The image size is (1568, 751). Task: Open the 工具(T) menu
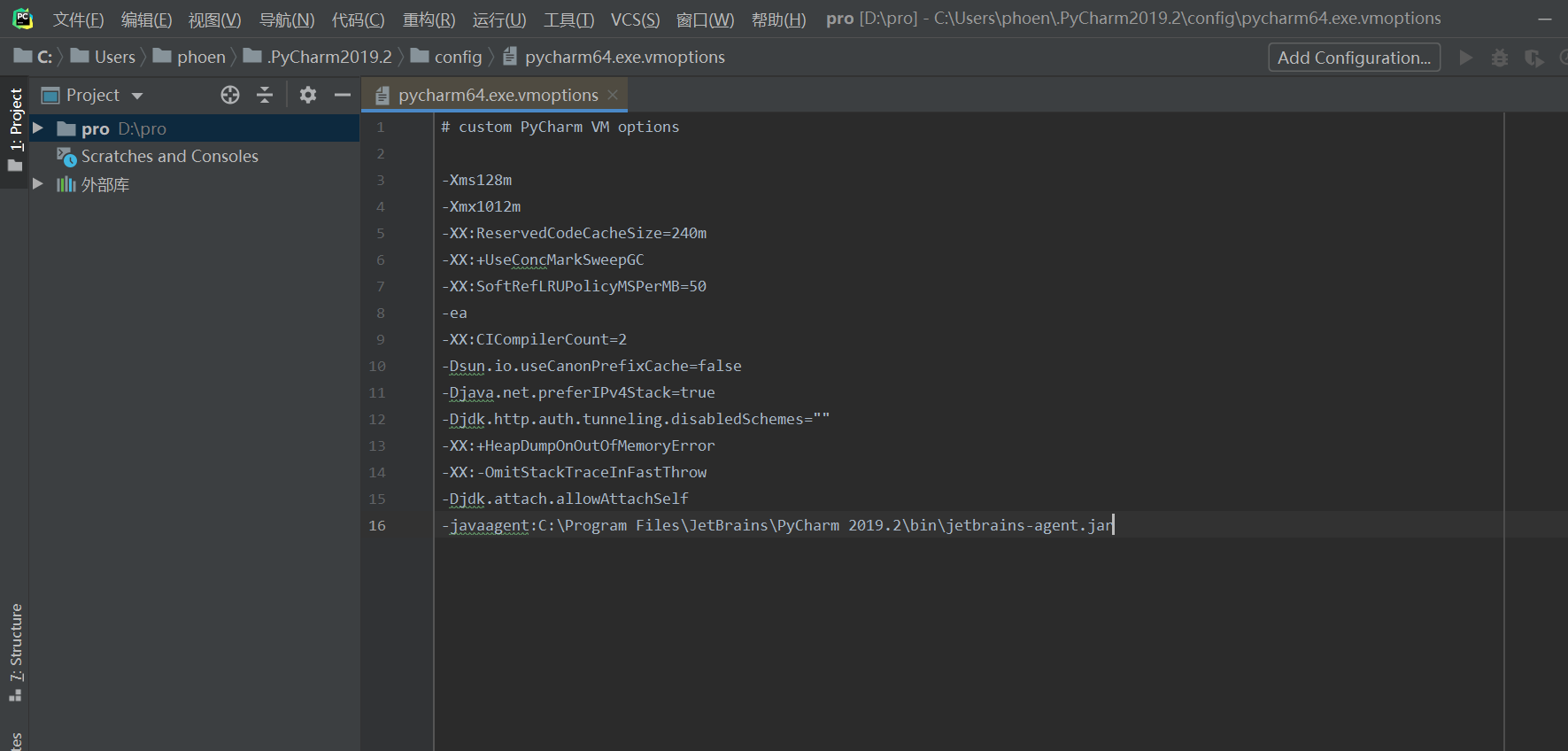point(568,19)
